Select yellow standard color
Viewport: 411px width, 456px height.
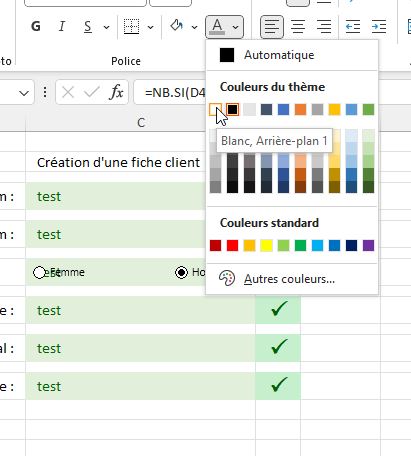point(266,245)
